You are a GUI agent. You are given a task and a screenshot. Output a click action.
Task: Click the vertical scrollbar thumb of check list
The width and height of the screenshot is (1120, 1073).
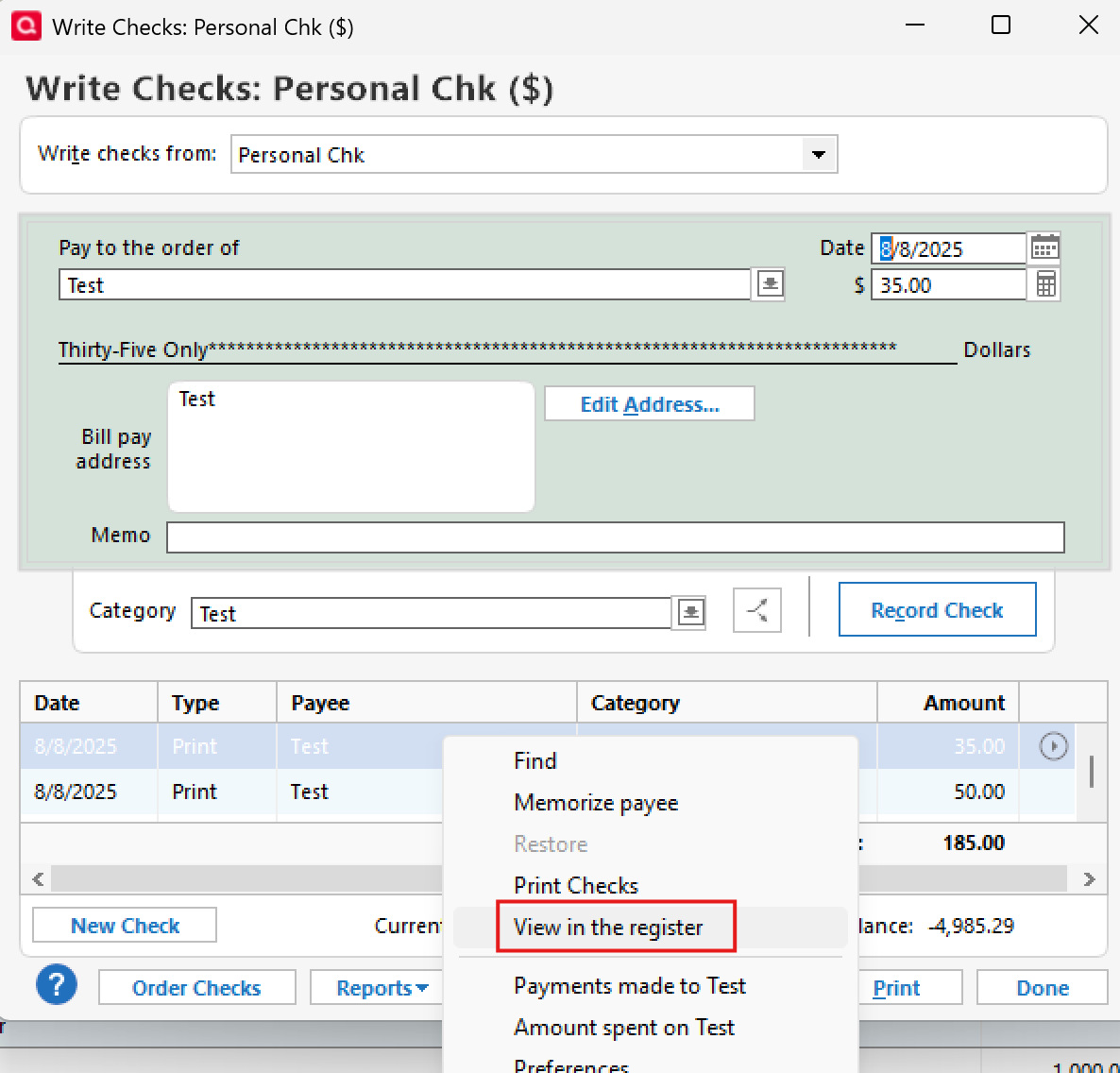pos(1091,772)
